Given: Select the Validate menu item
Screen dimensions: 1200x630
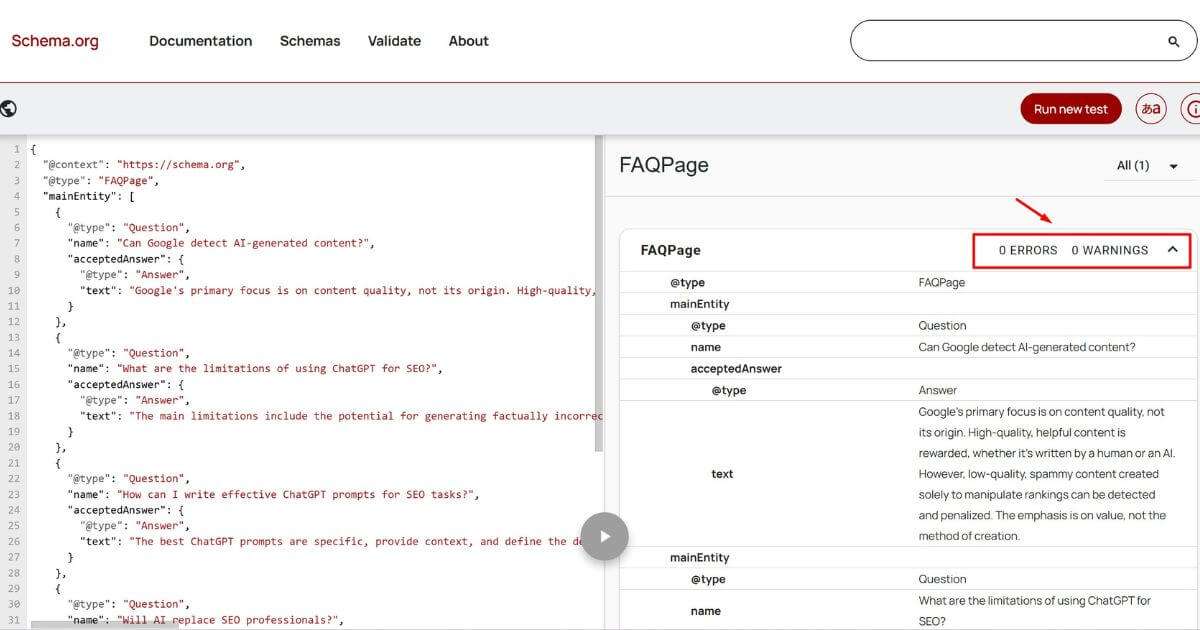Looking at the screenshot, I should (x=394, y=41).
